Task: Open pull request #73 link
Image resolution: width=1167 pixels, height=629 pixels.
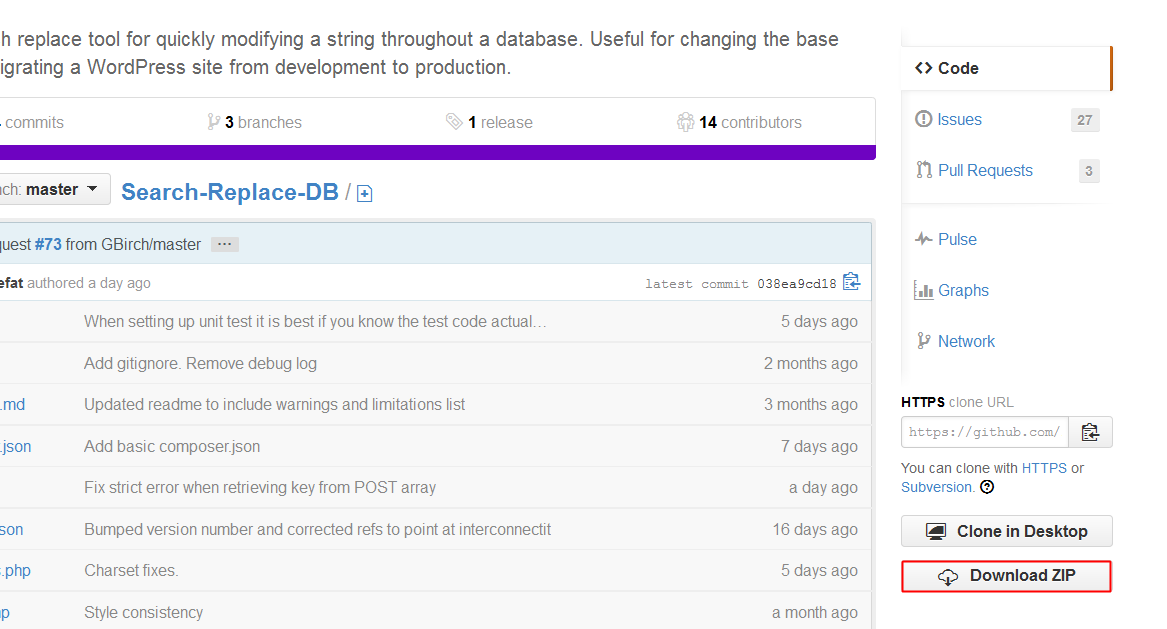Action: tap(48, 244)
